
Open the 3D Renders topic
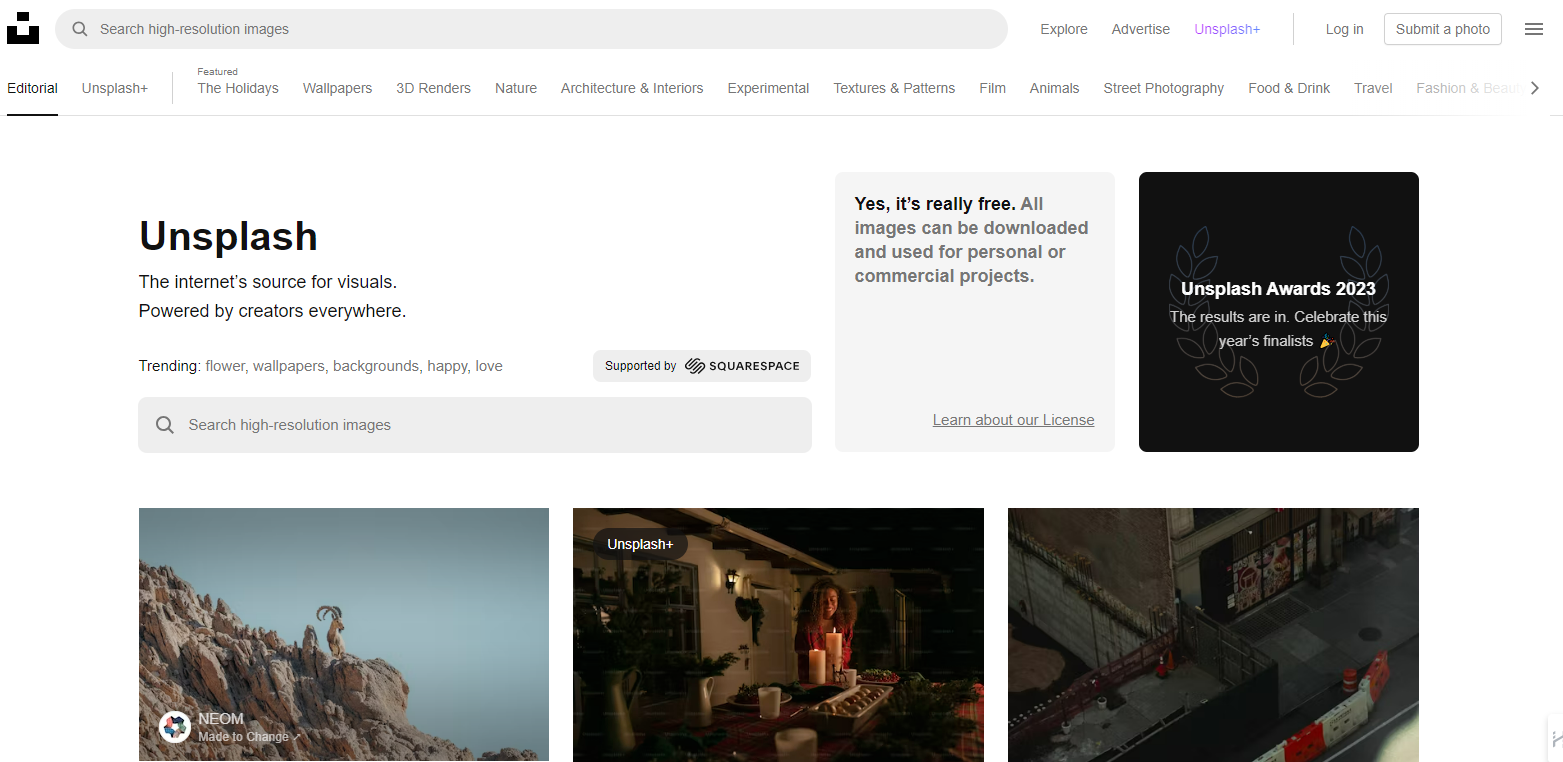(433, 88)
